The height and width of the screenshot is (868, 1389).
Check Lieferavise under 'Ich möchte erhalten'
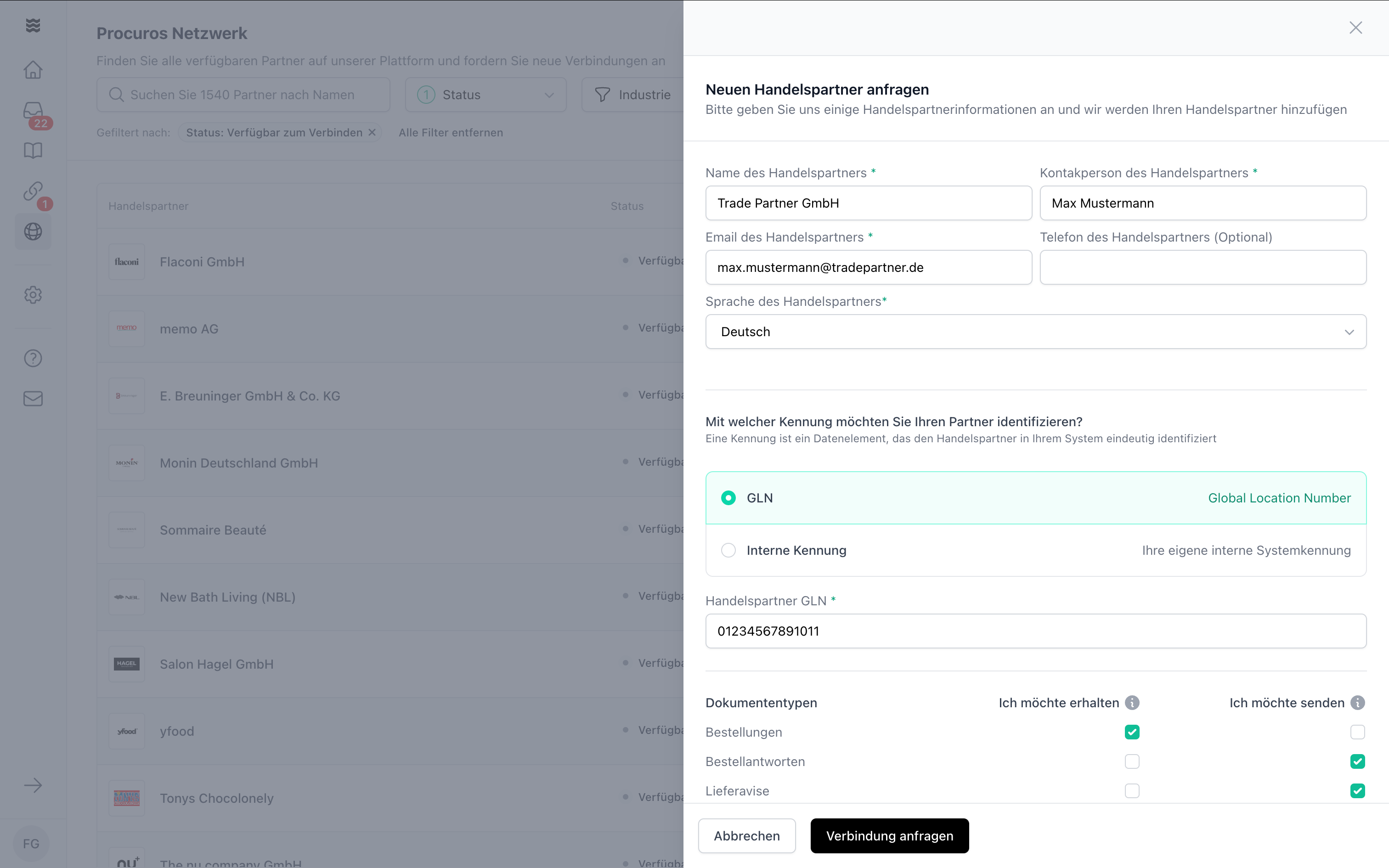tap(1132, 790)
